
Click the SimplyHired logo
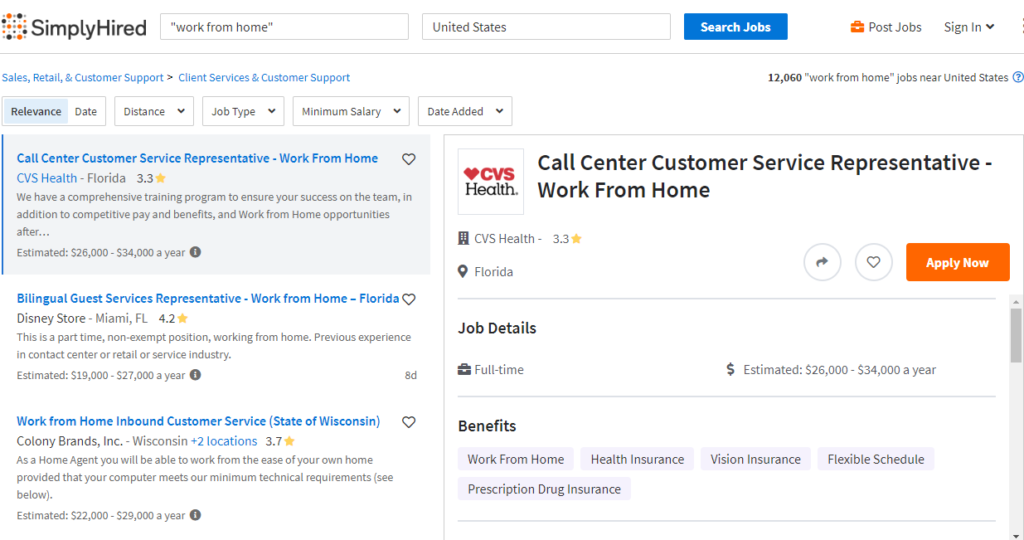coord(74,27)
